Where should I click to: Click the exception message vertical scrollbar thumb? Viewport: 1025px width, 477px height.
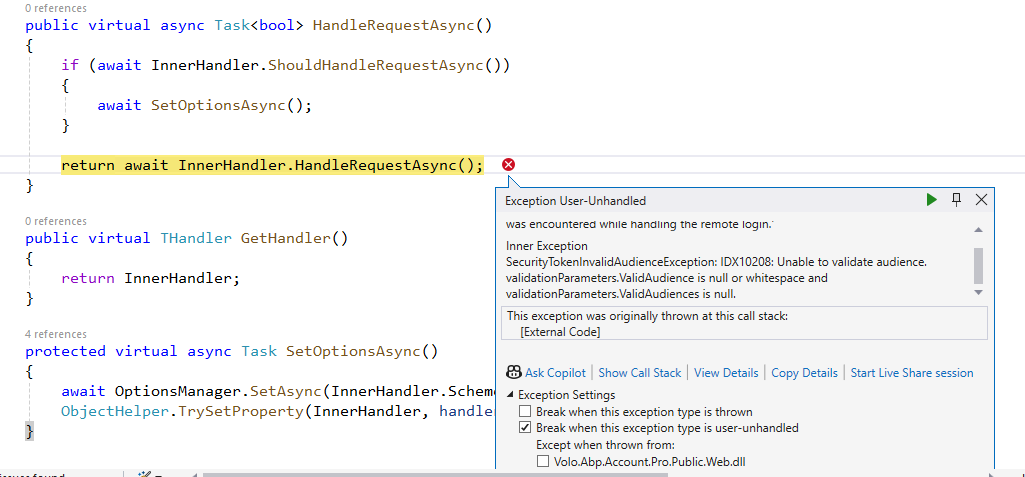pos(978,265)
